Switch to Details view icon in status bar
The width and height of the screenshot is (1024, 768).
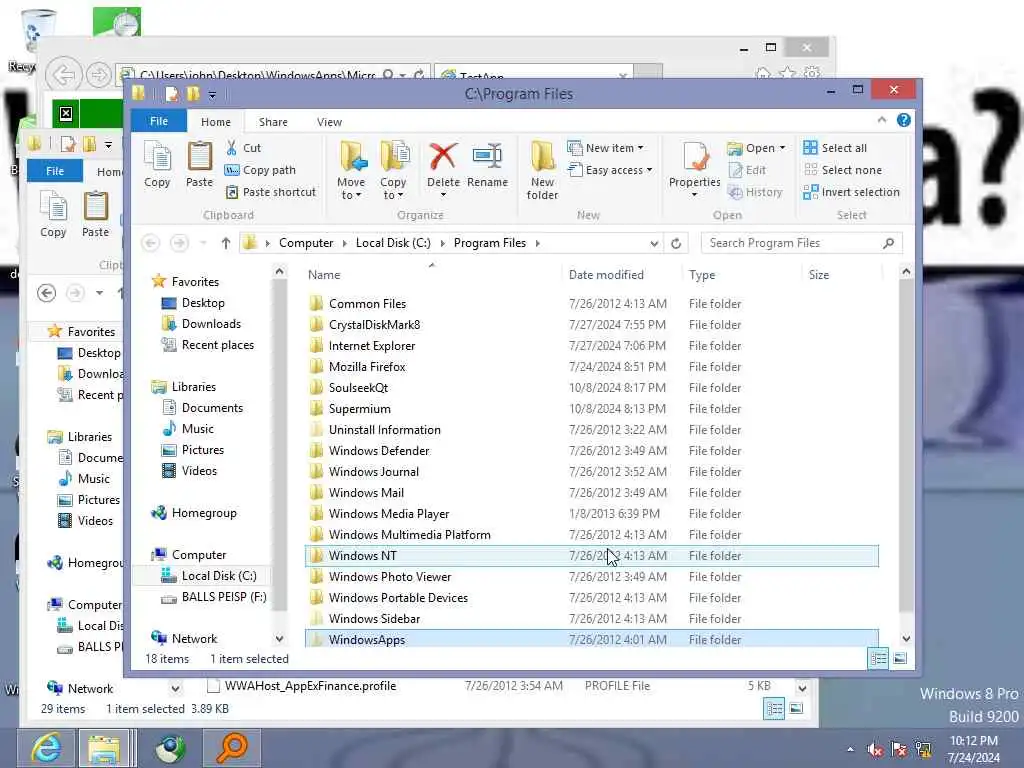coord(878,658)
